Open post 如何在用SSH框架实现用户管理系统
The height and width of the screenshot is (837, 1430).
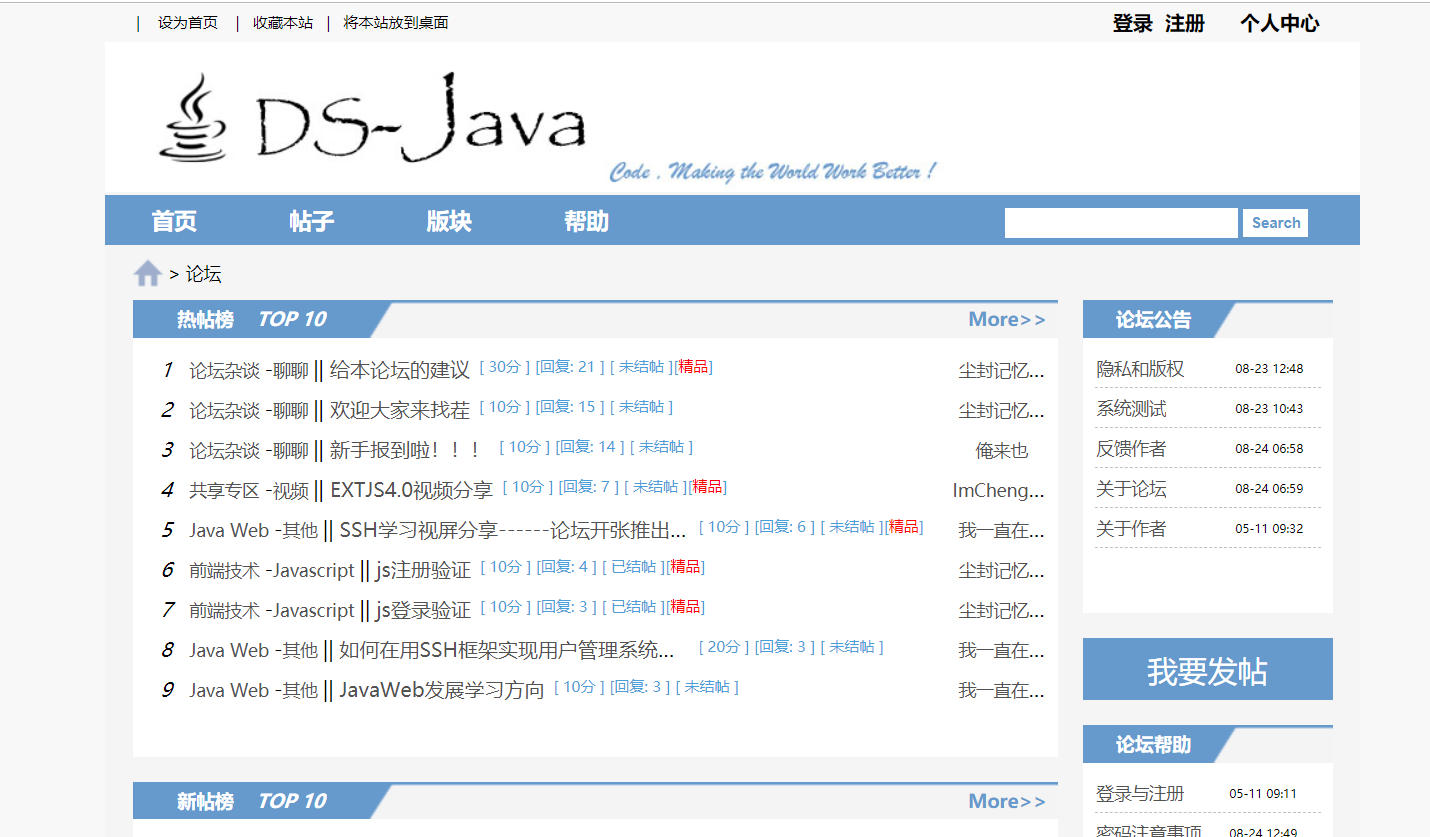coord(507,650)
